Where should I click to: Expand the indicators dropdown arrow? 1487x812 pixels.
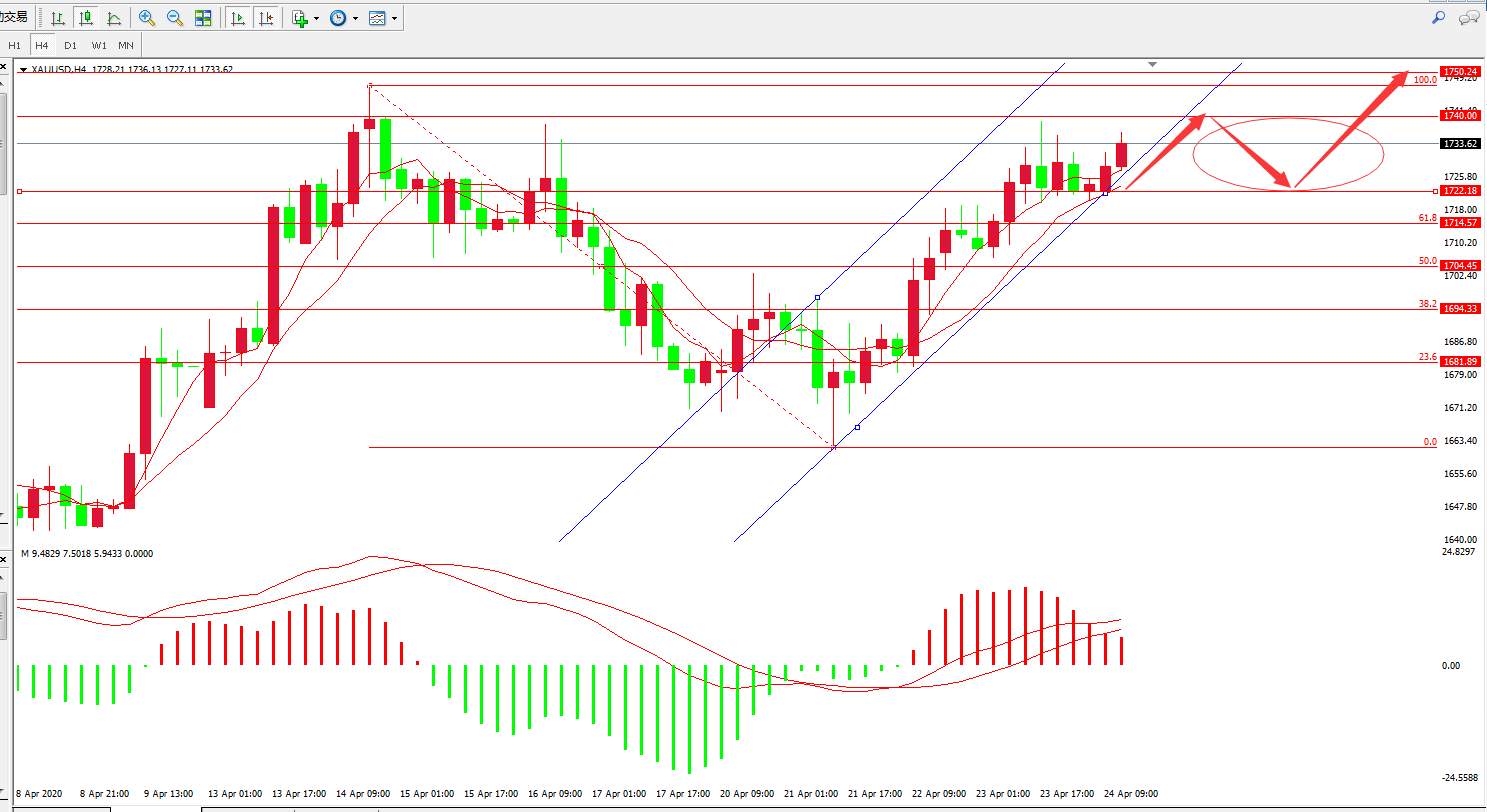pyautogui.click(x=317, y=18)
